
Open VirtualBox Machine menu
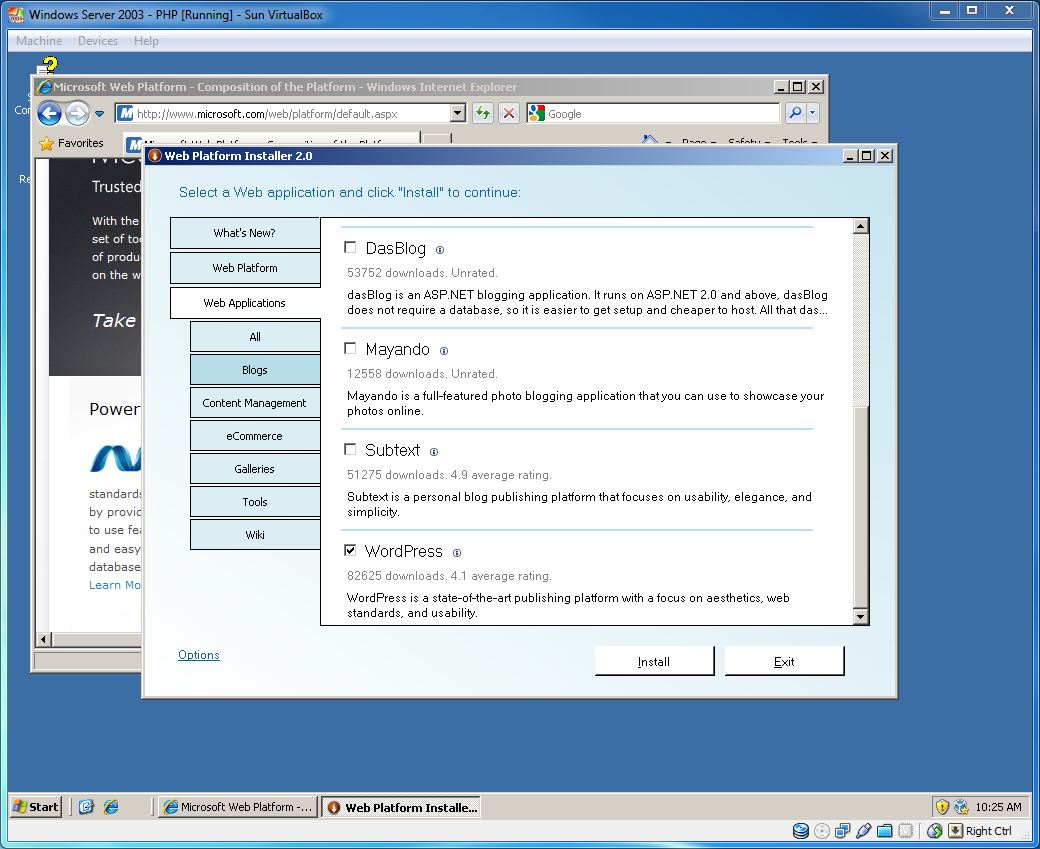[39, 40]
